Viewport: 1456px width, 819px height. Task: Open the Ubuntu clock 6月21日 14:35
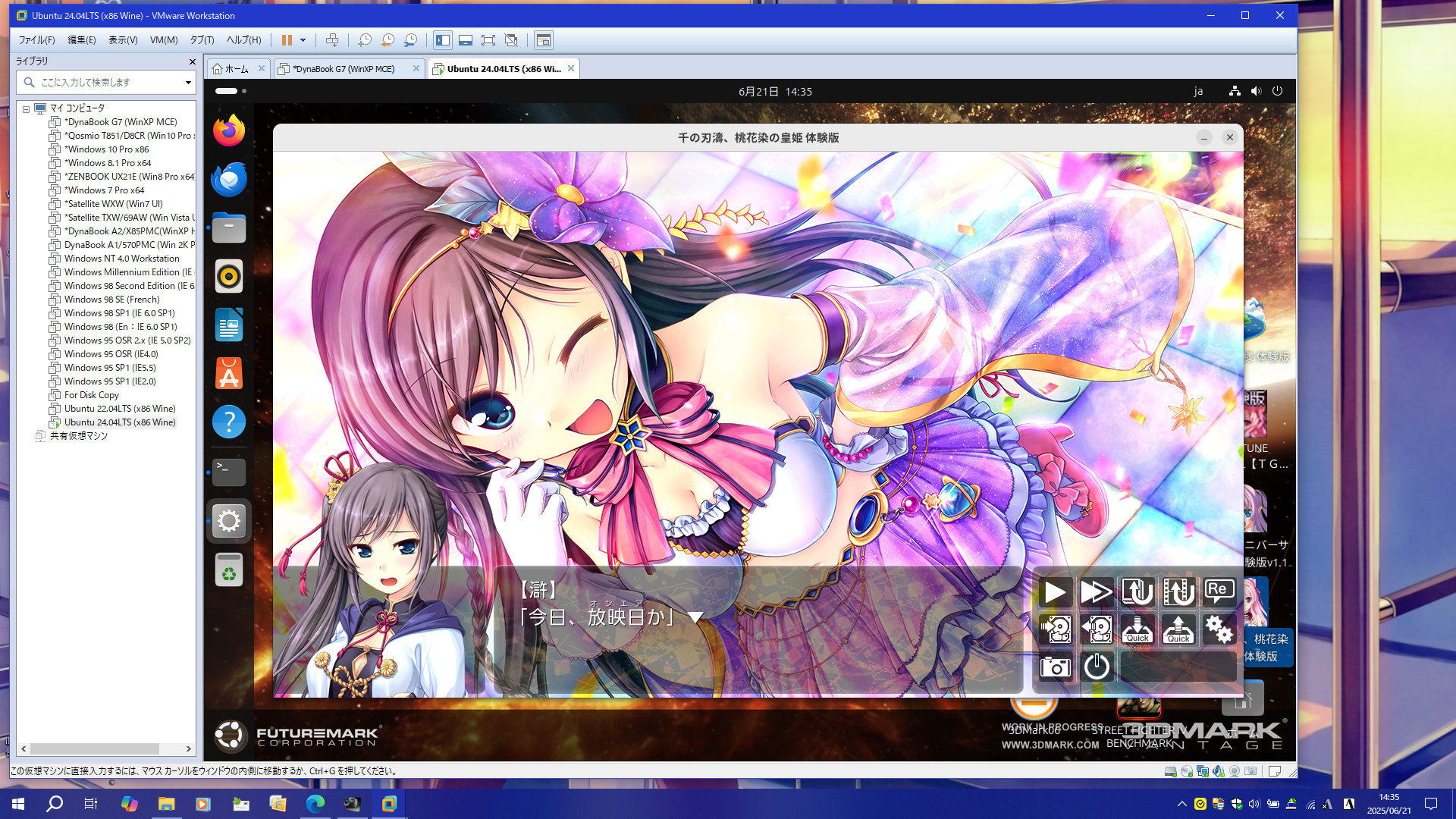pyautogui.click(x=775, y=92)
